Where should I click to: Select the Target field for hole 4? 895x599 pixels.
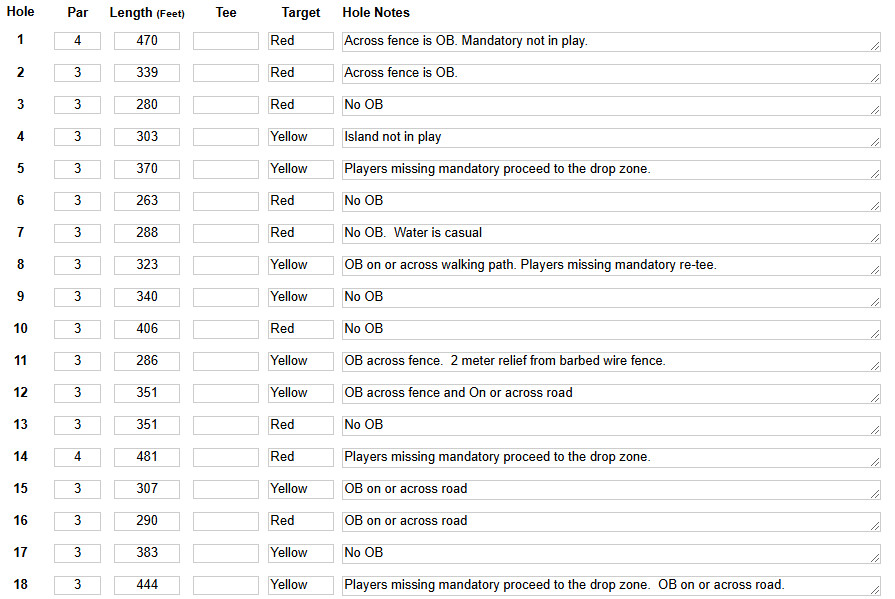pos(301,137)
